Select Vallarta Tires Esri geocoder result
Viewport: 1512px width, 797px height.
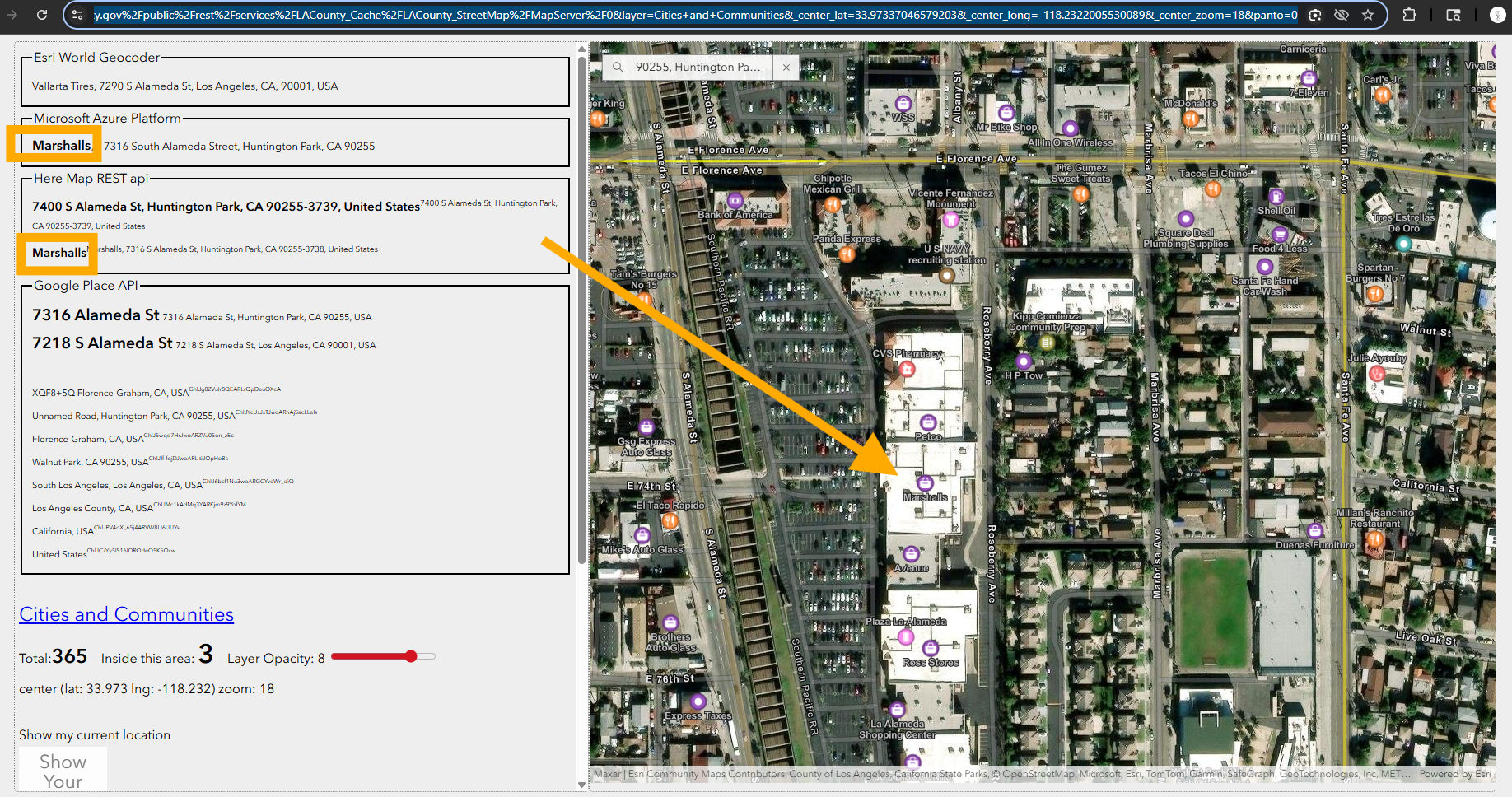[x=184, y=86]
